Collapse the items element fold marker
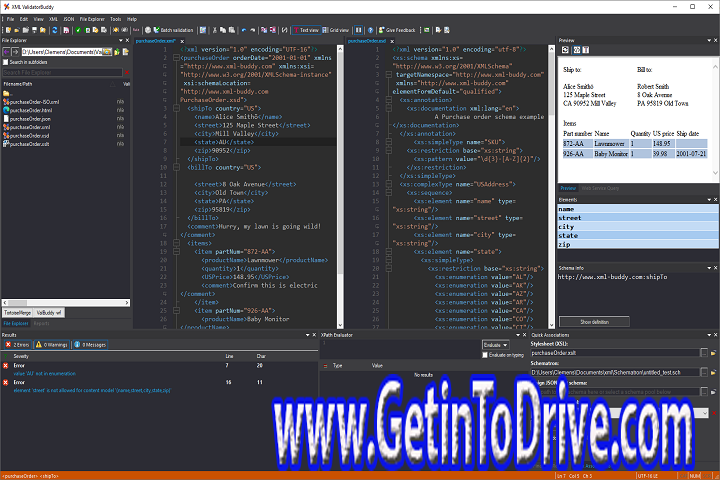Screen dimensions: 720x480 pos(176,243)
